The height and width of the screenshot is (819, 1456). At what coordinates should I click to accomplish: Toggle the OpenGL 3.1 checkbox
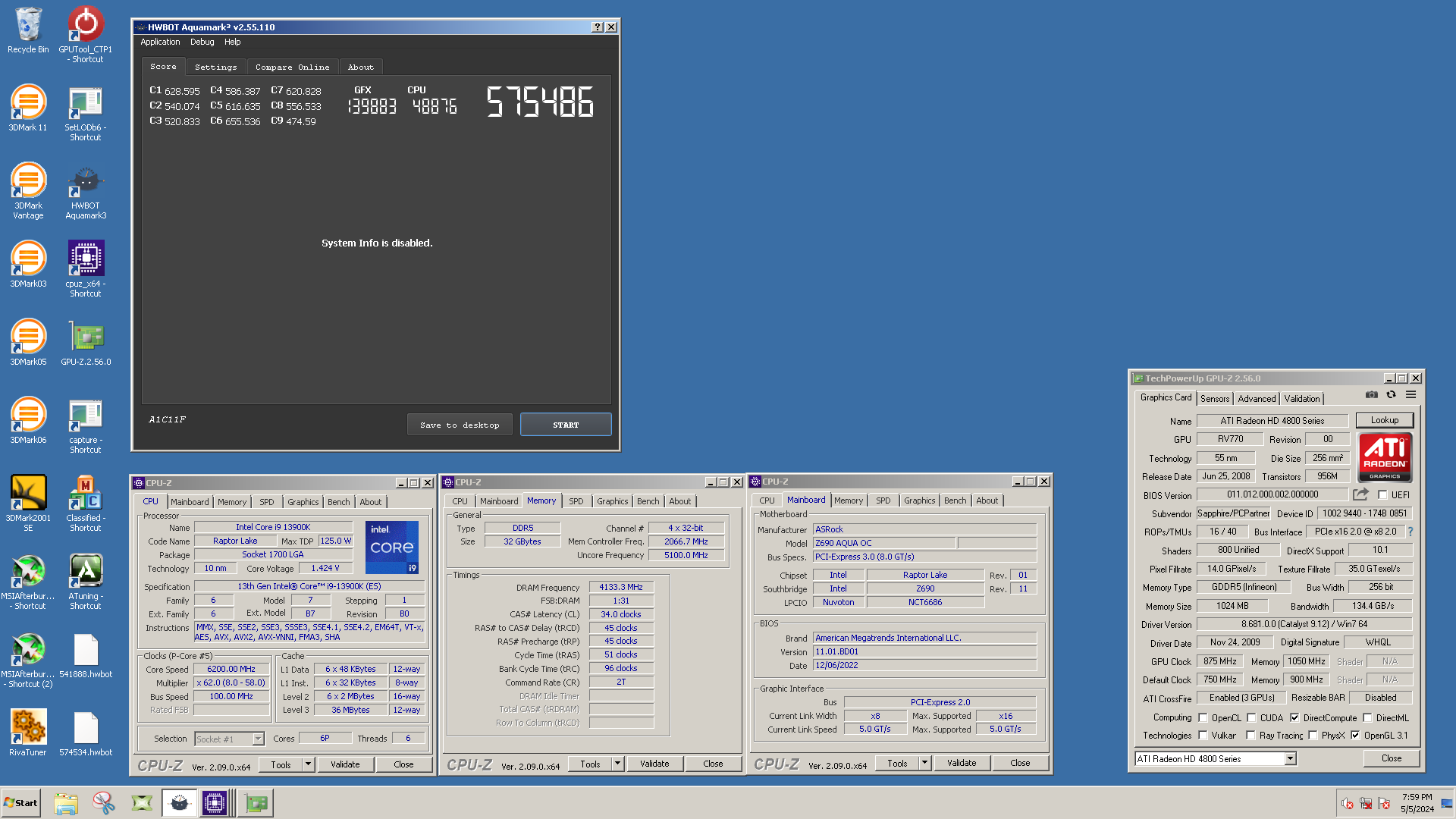[x=1355, y=736]
